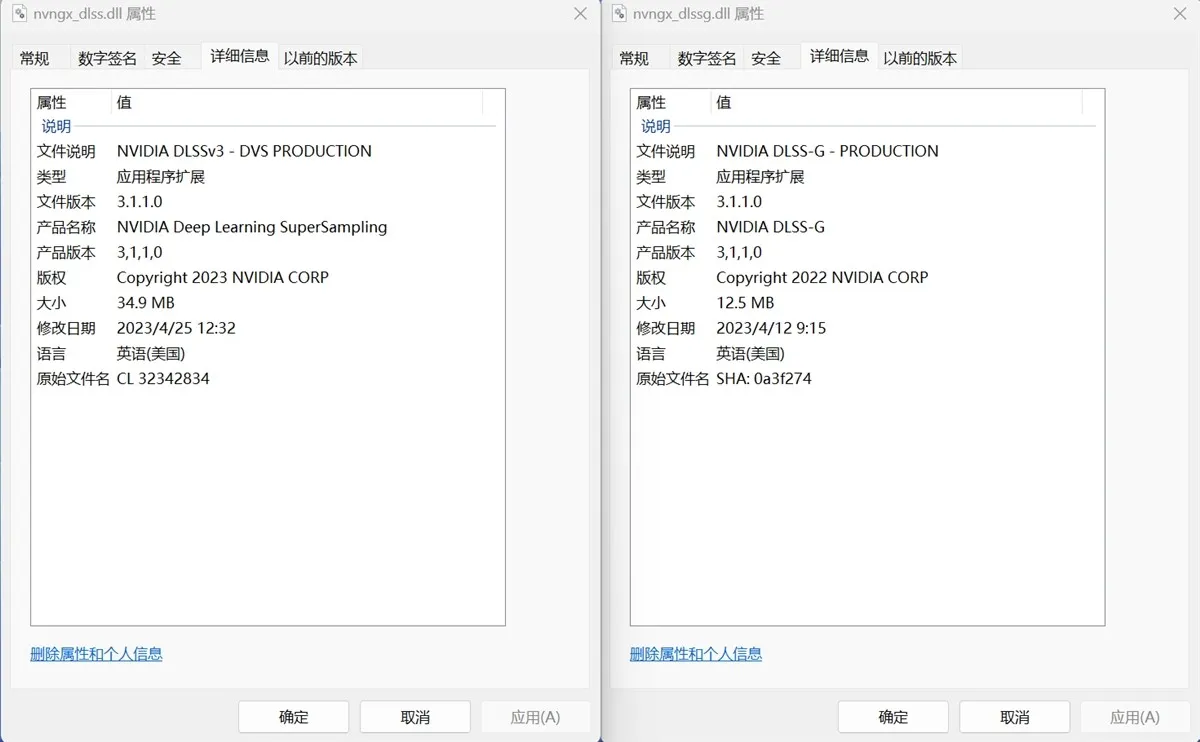The image size is (1200, 742).
Task: Click 应用(A) button in nvngx_dlss.dll window
Action: (x=536, y=717)
